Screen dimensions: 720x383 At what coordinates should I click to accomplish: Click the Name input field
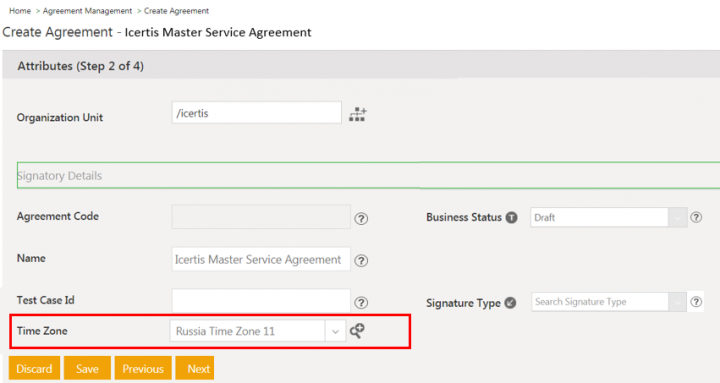tap(261, 259)
